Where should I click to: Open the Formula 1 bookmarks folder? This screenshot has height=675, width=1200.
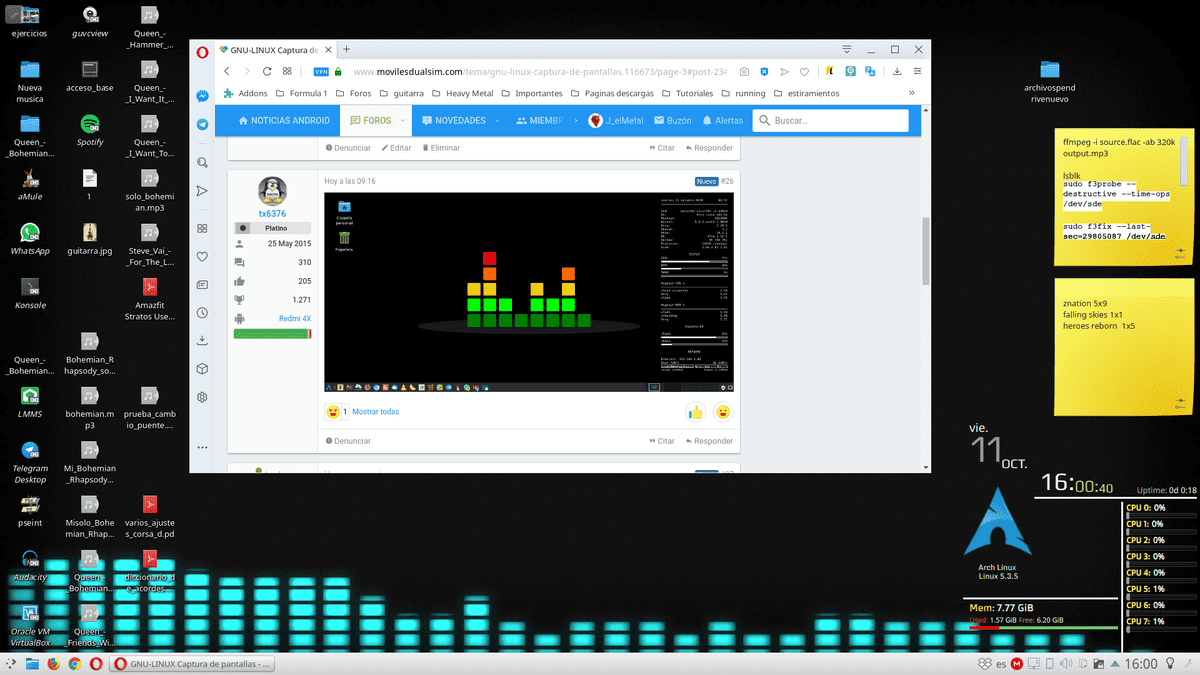point(300,93)
